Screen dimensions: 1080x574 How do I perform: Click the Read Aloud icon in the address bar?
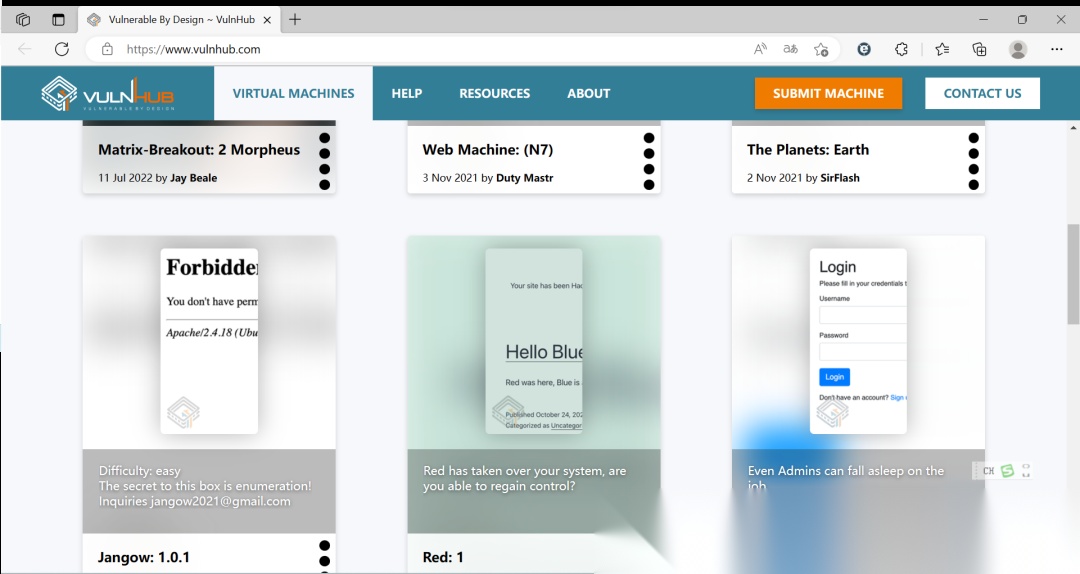click(760, 49)
